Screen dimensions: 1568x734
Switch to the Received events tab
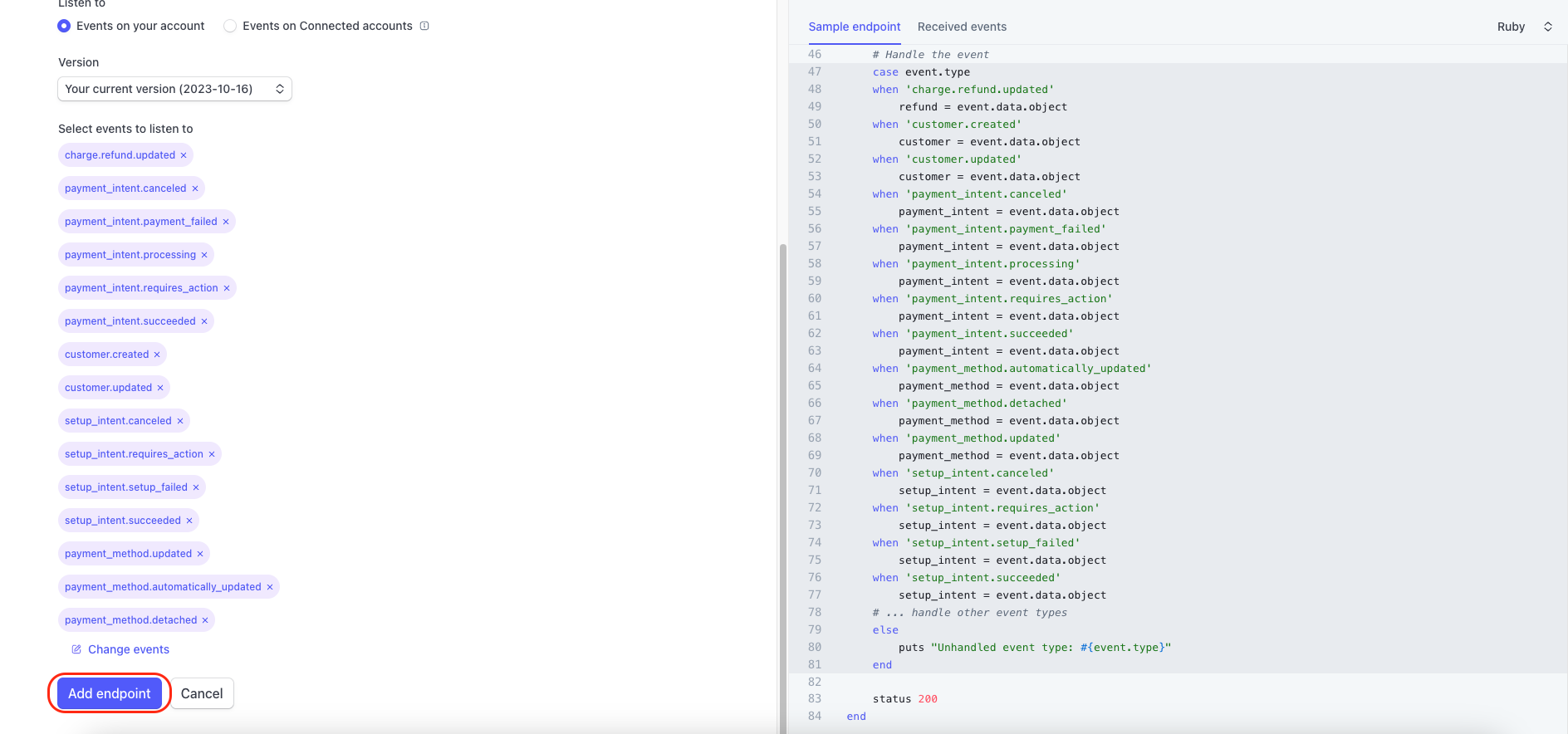click(x=962, y=27)
